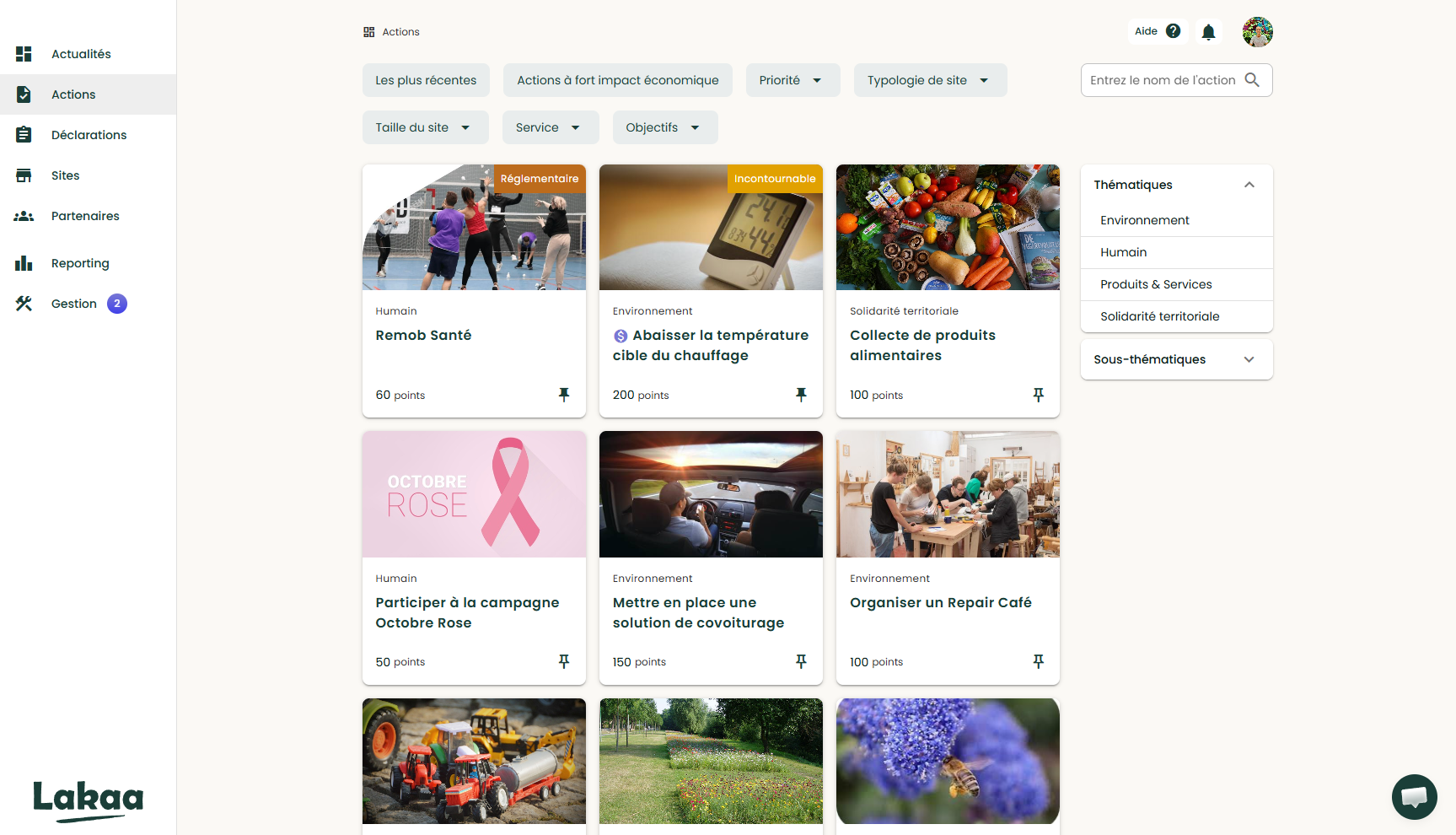Viewport: 1456px width, 835px height.
Task: Filter by Produits & Services thématique
Action: click(x=1177, y=284)
